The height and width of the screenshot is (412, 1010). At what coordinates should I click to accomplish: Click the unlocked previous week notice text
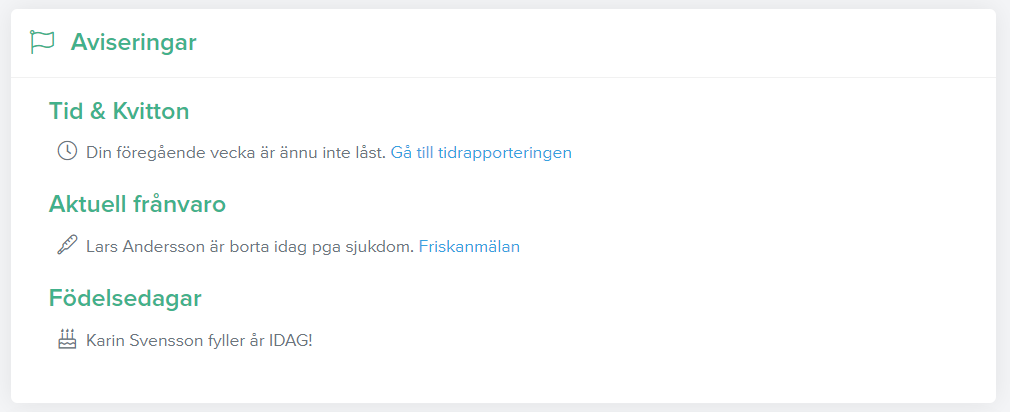(236, 153)
